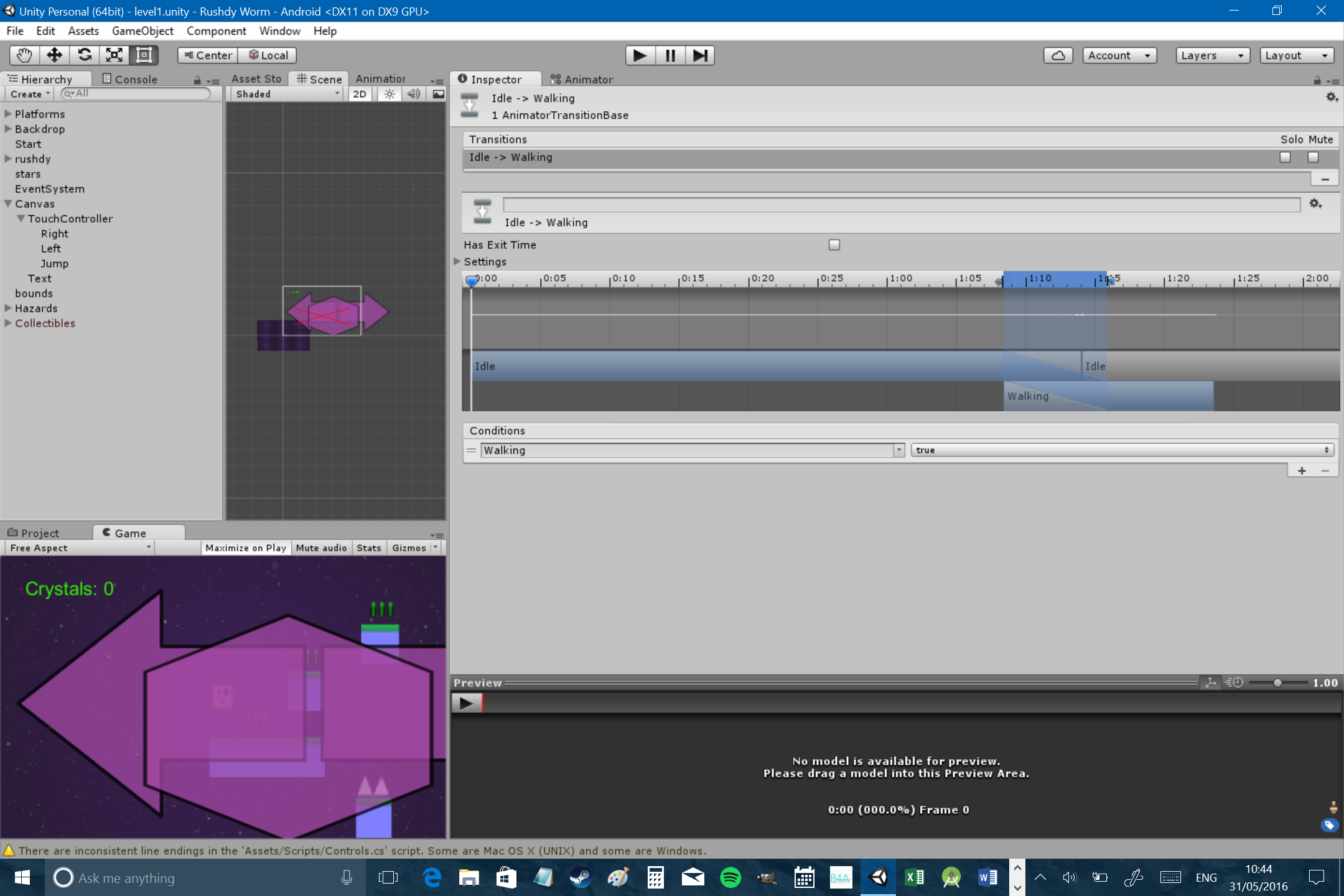Open Inspector component gear menu

pos(1331,97)
